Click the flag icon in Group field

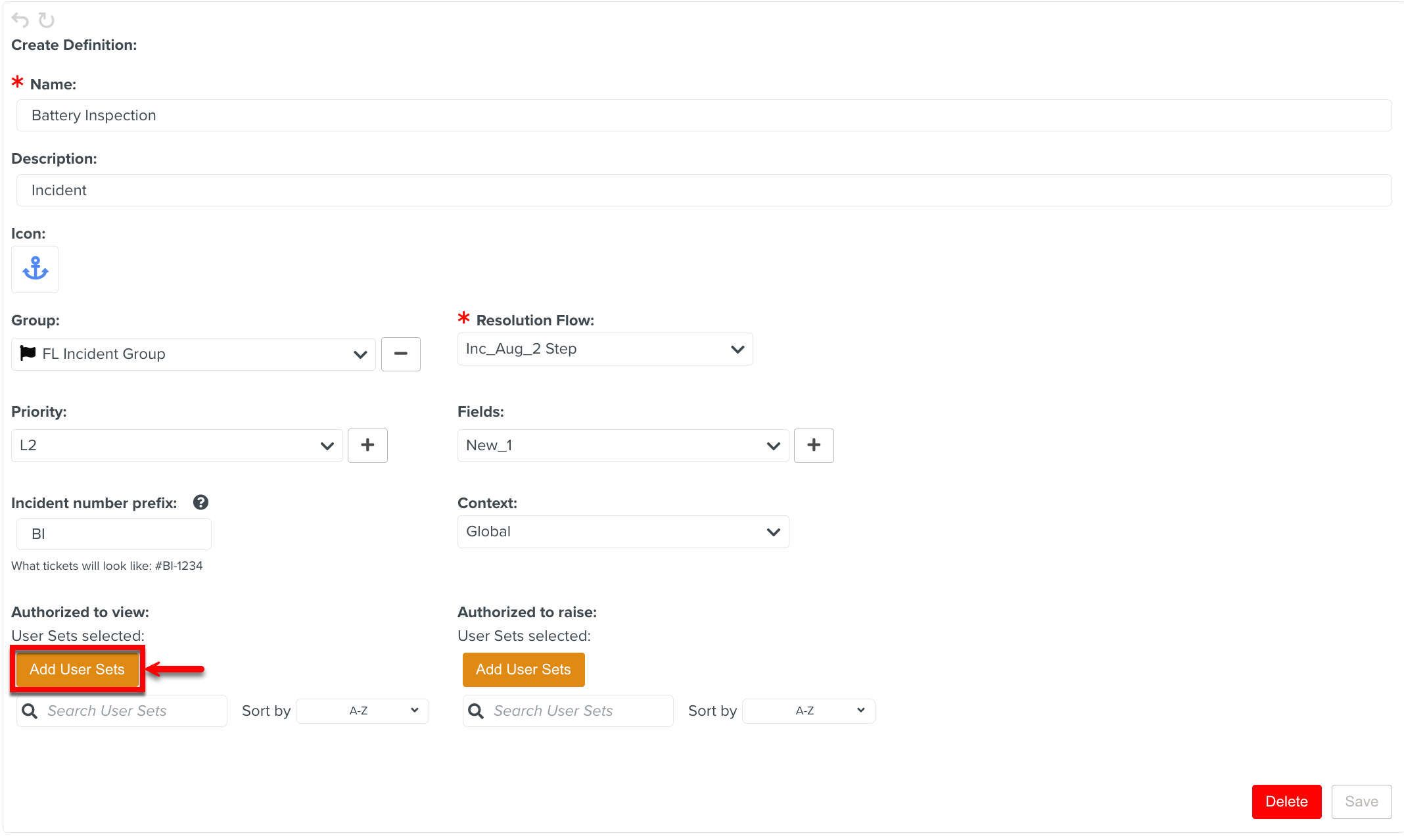28,353
